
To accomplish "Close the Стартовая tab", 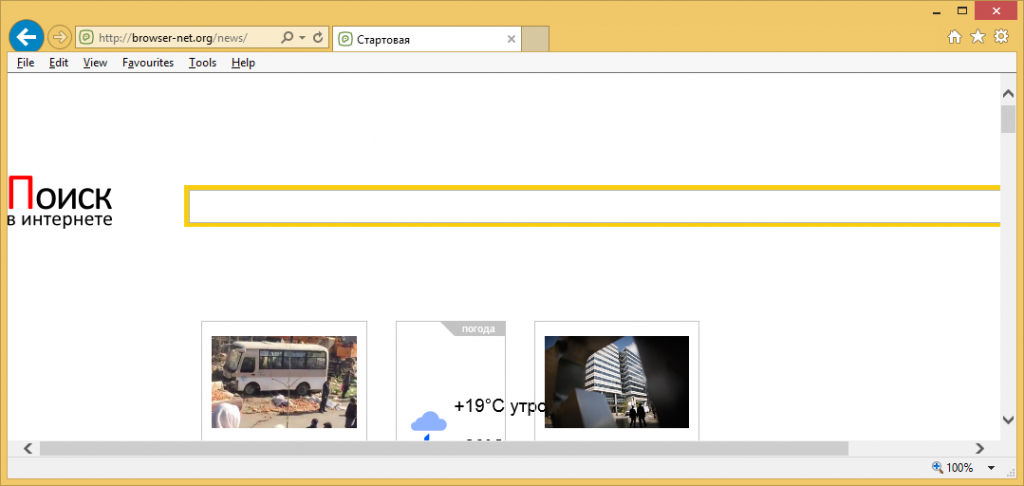I will [512, 39].
